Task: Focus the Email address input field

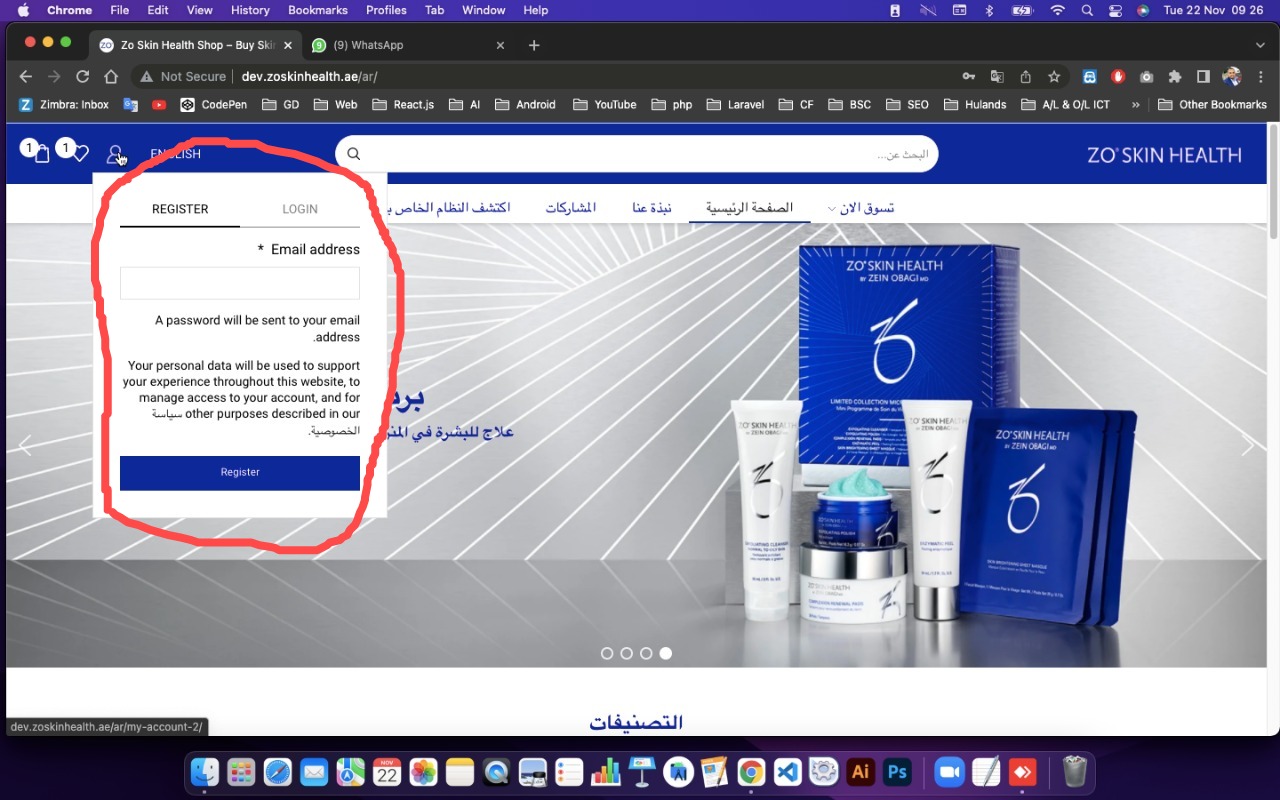Action: (240, 283)
